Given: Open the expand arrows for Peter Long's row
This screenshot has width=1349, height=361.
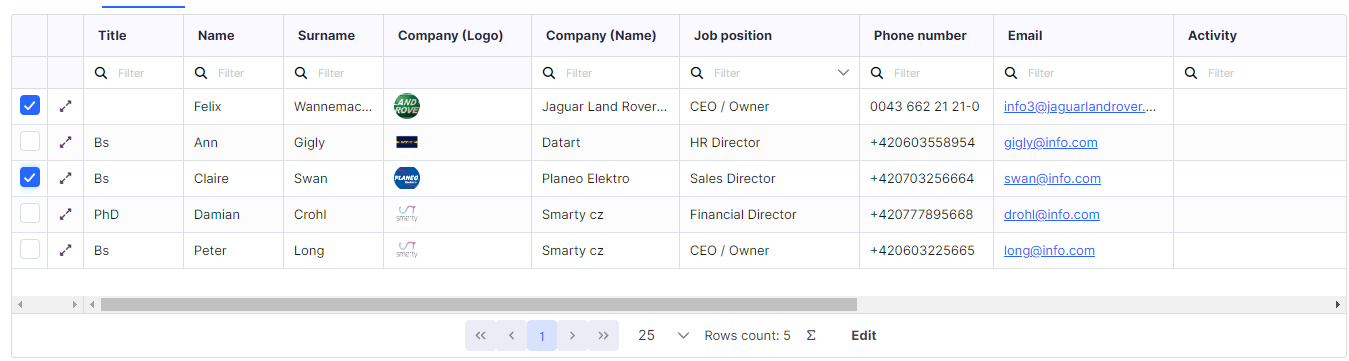Looking at the screenshot, I should point(65,250).
